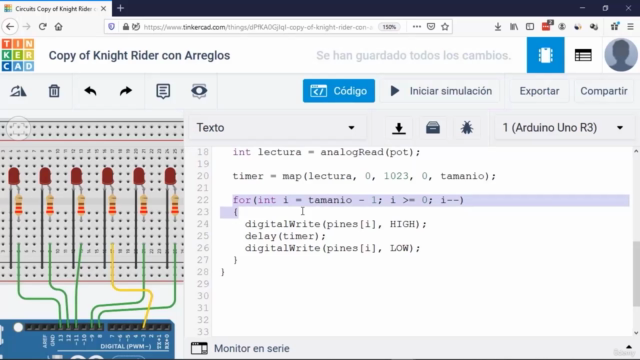Expand the Arduino Uno R3 board dropdown
This screenshot has height=360, width=640.
point(564,128)
